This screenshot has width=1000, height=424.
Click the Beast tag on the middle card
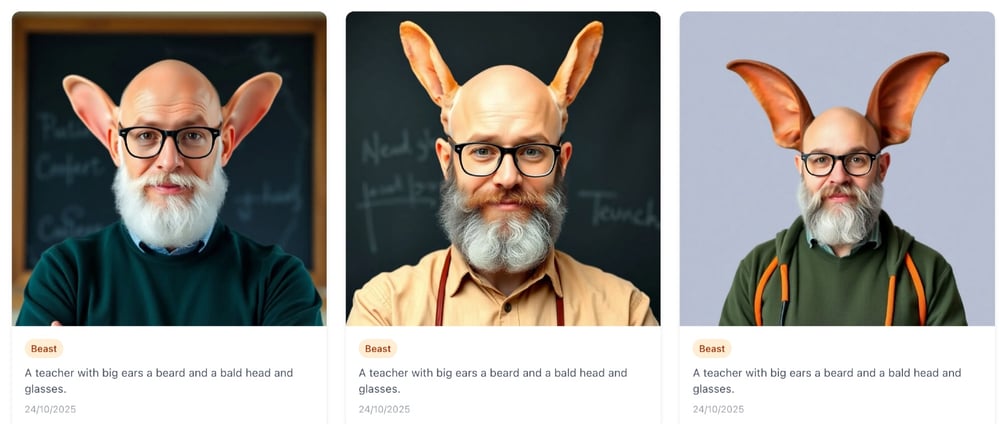[x=378, y=349]
